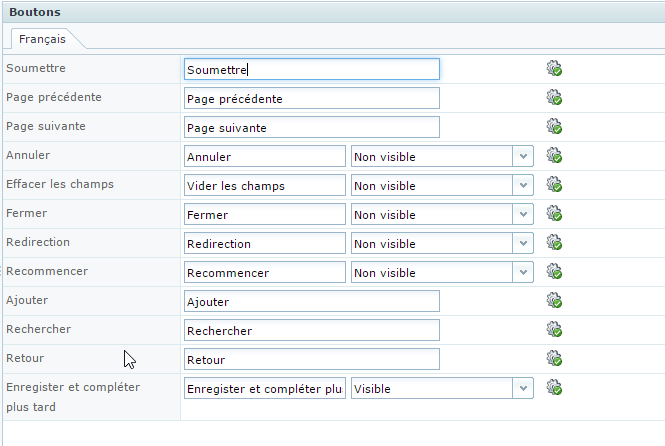Click the gear icon in Soumettre row

554,68
